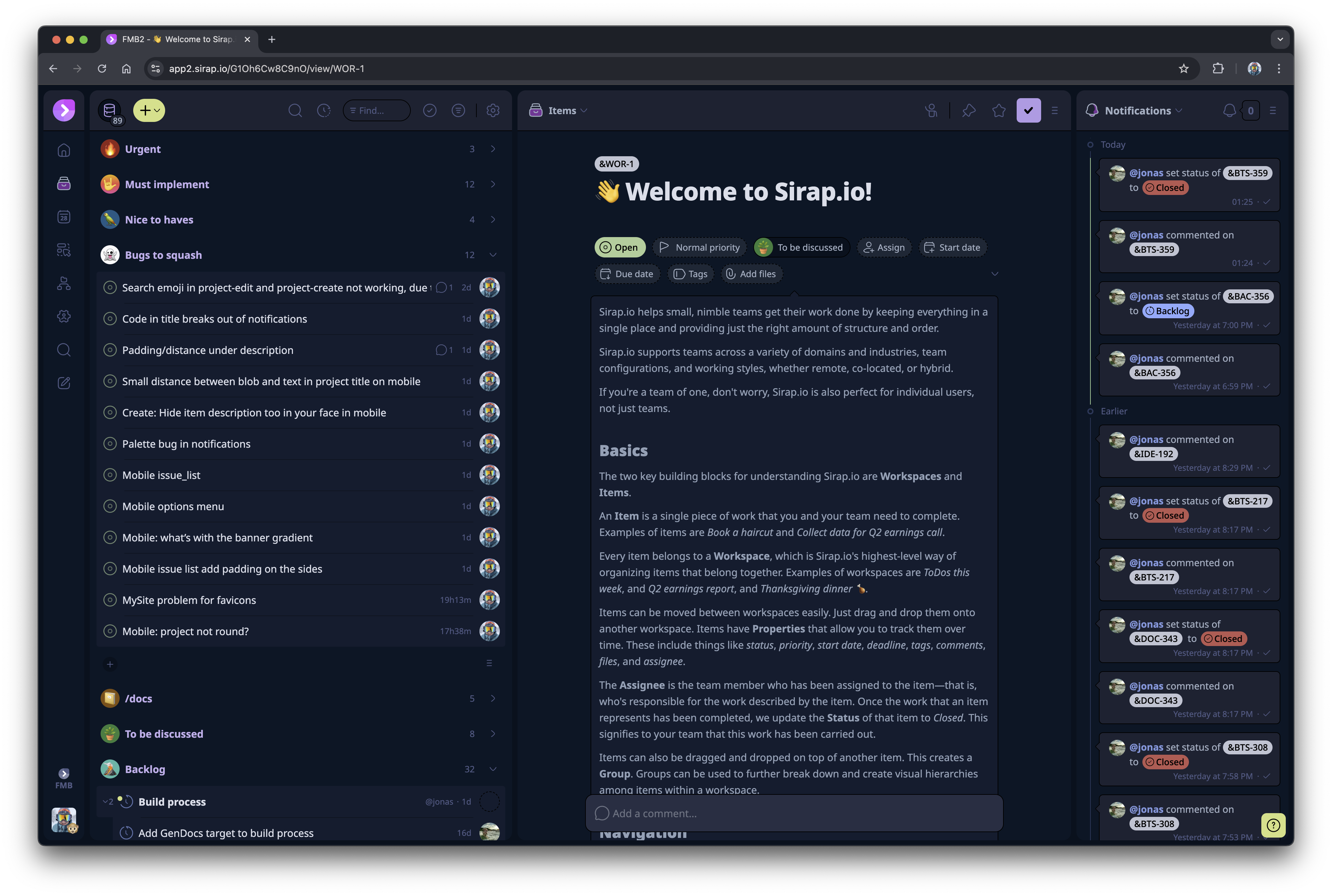Star the current item as favorite
The width and height of the screenshot is (1332, 896).
999,110
